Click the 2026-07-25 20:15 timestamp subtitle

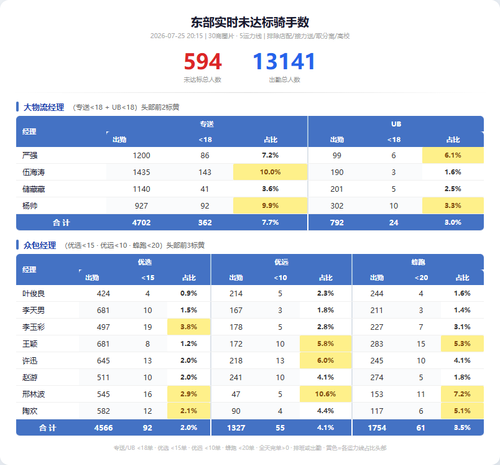(x=176, y=36)
